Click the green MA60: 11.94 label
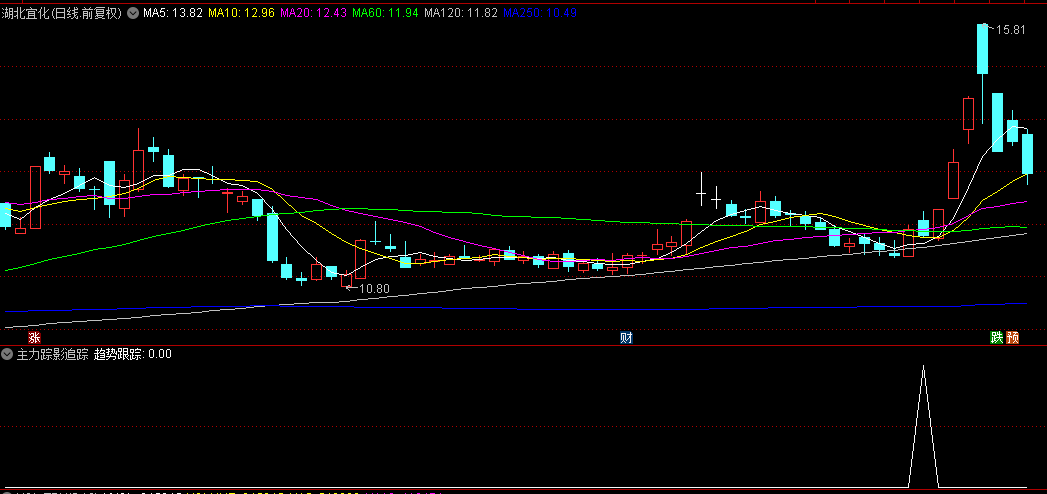Viewport: 1047px width, 494px height. click(385, 13)
